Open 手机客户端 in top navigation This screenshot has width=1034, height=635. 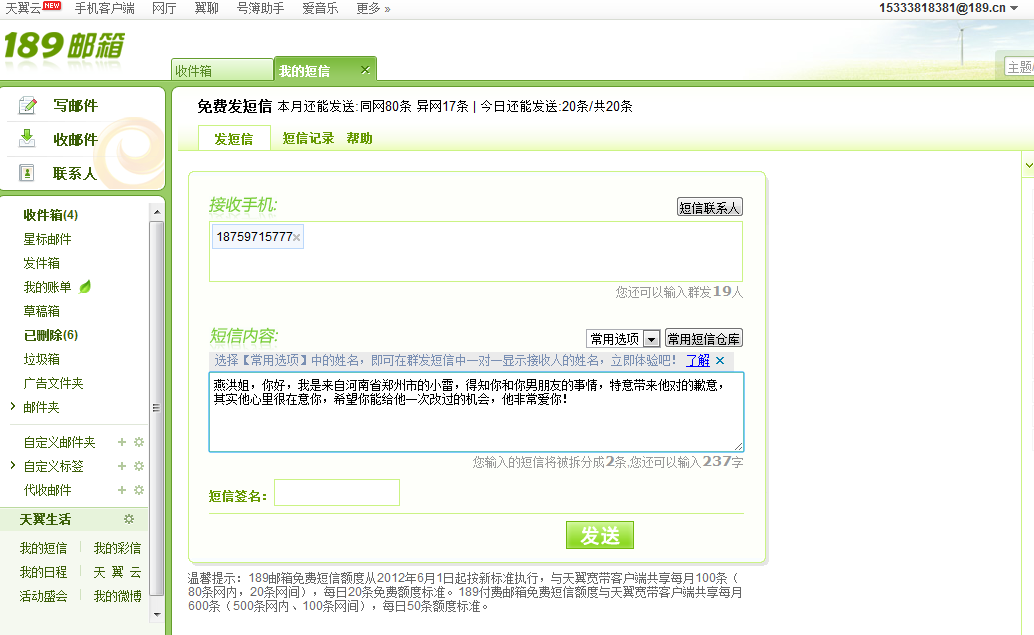pos(104,9)
